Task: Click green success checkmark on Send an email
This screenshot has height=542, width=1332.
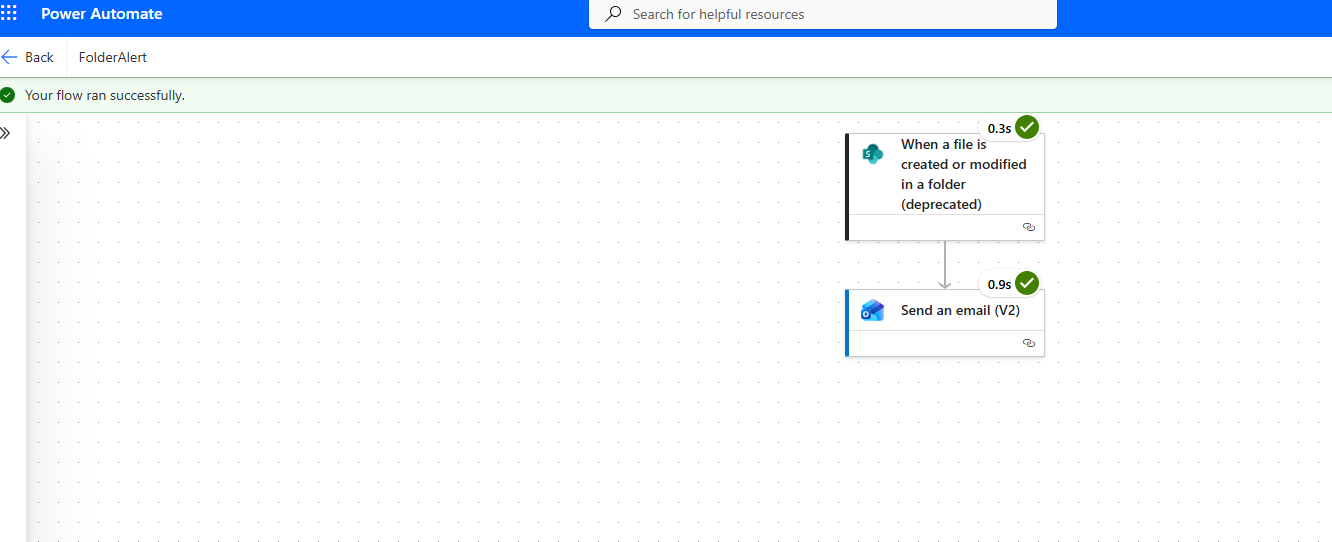Action: 1027,283
